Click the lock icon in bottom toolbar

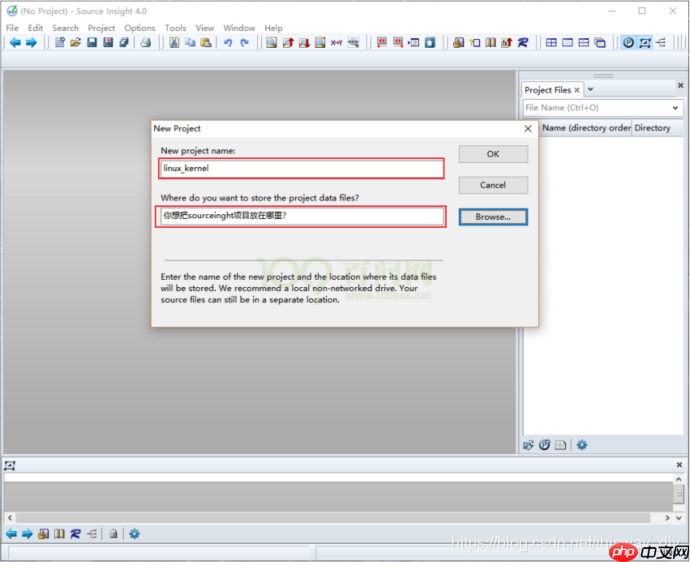tap(113, 534)
